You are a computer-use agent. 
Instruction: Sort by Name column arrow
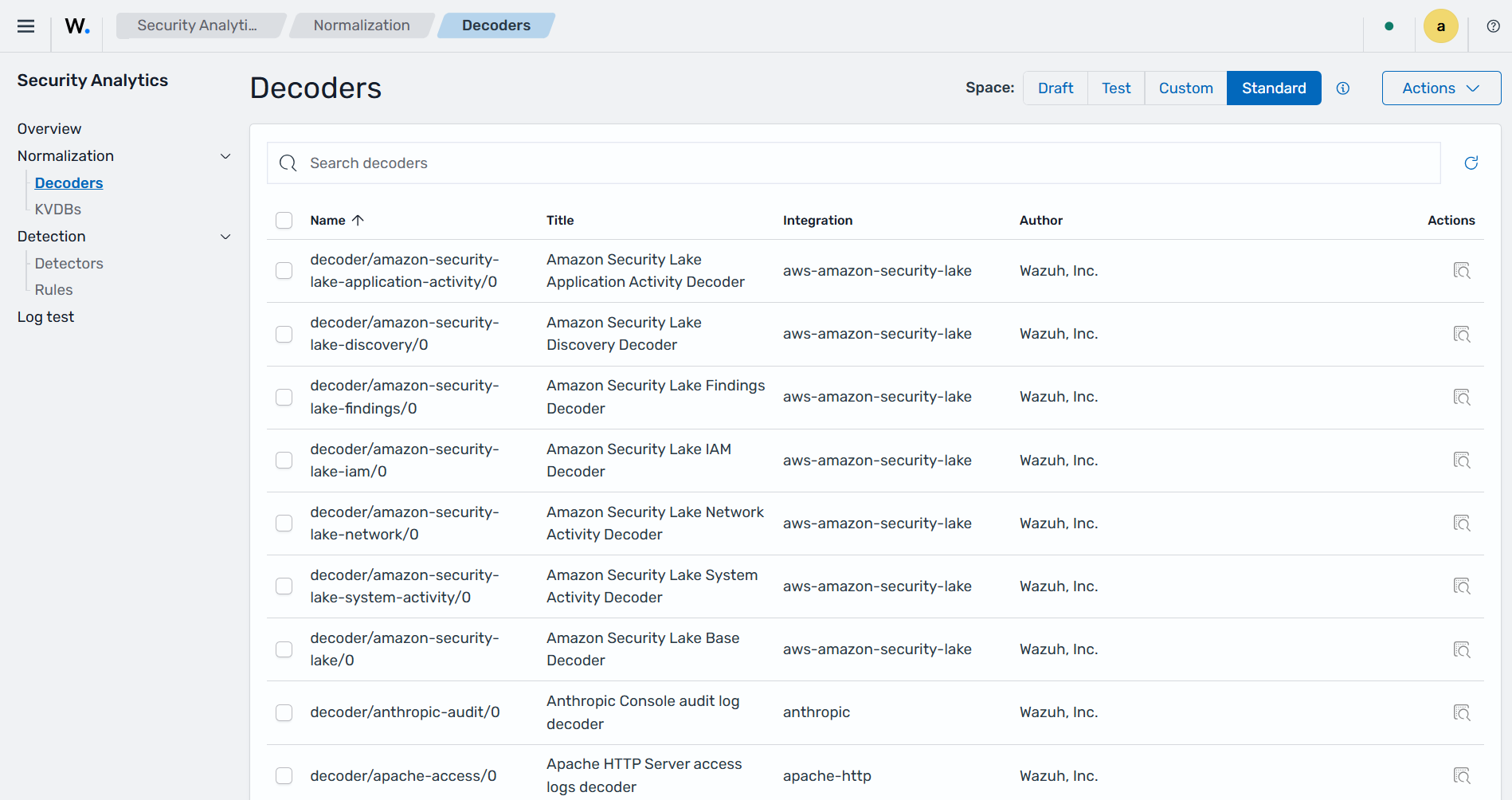[358, 221]
